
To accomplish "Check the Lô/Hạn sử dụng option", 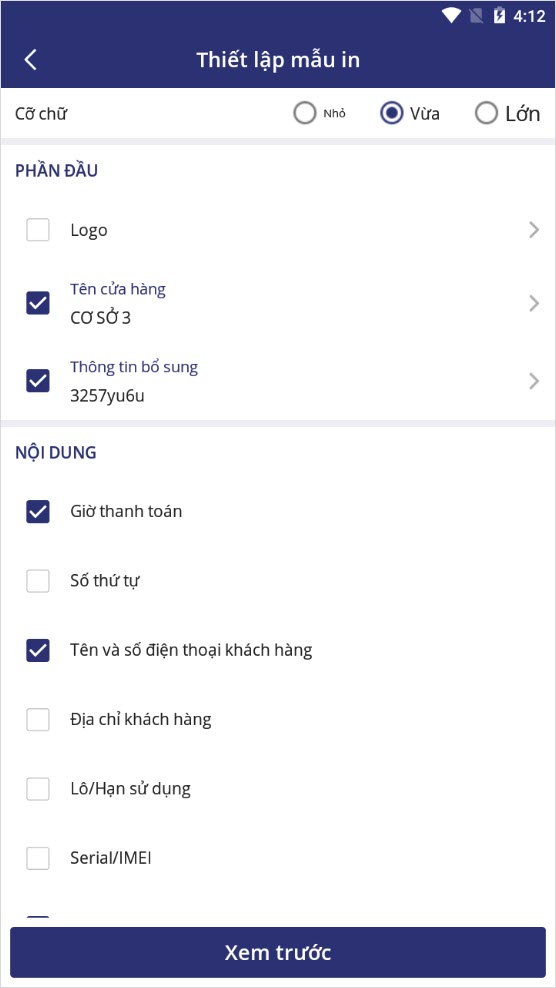I will [38, 788].
